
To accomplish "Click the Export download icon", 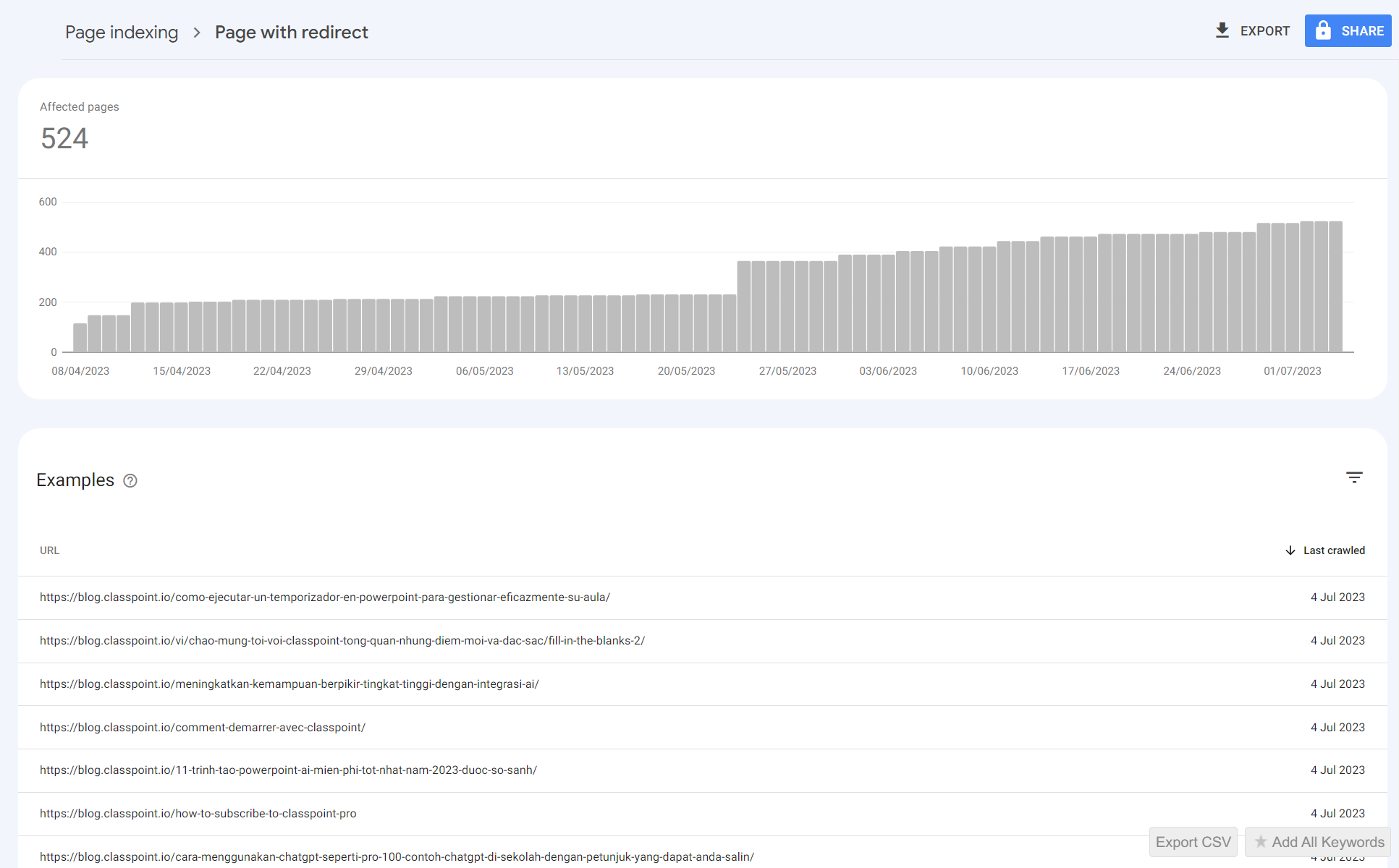I will 1222,30.
